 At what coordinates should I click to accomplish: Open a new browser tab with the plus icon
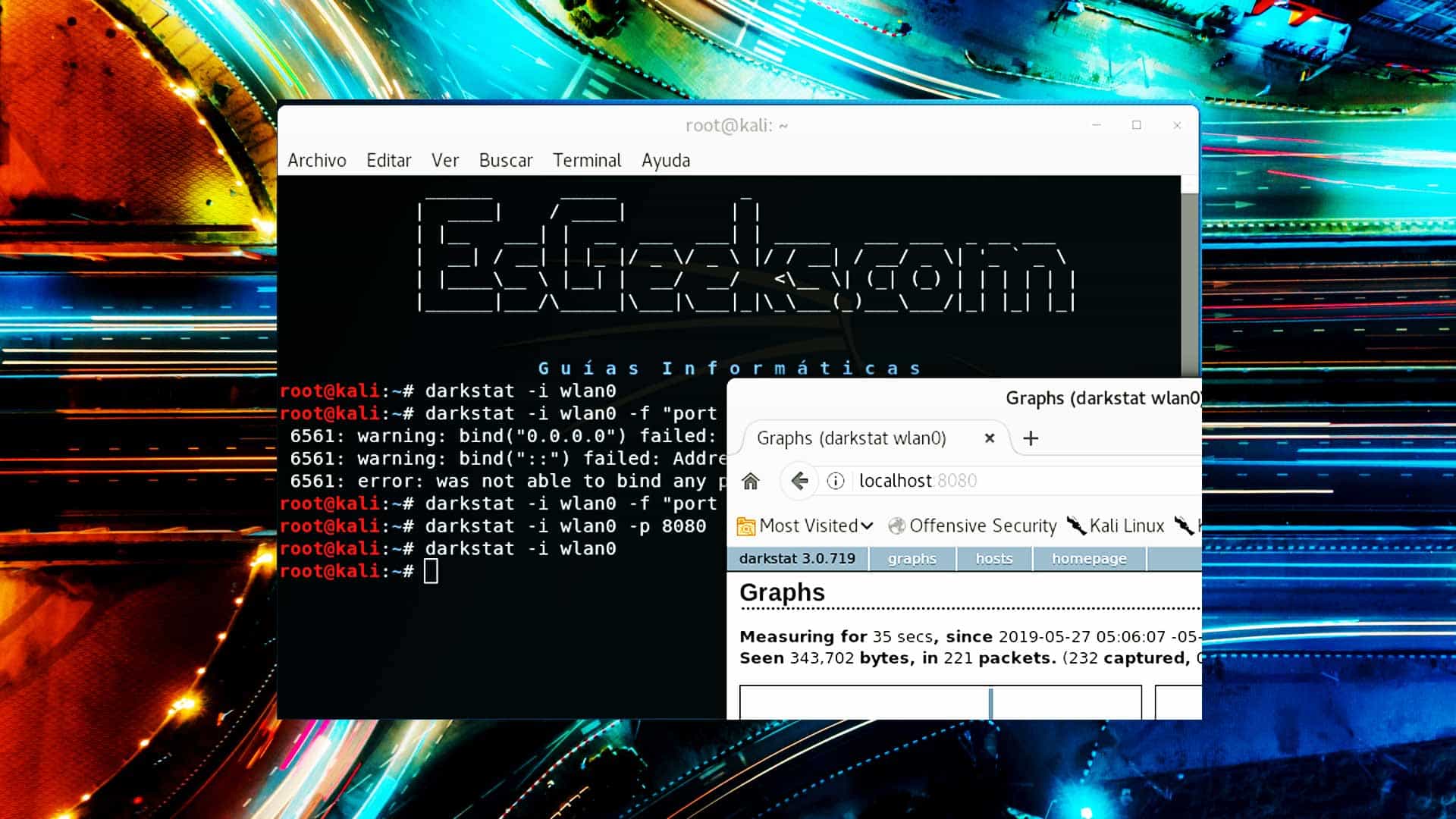pyautogui.click(x=1031, y=438)
